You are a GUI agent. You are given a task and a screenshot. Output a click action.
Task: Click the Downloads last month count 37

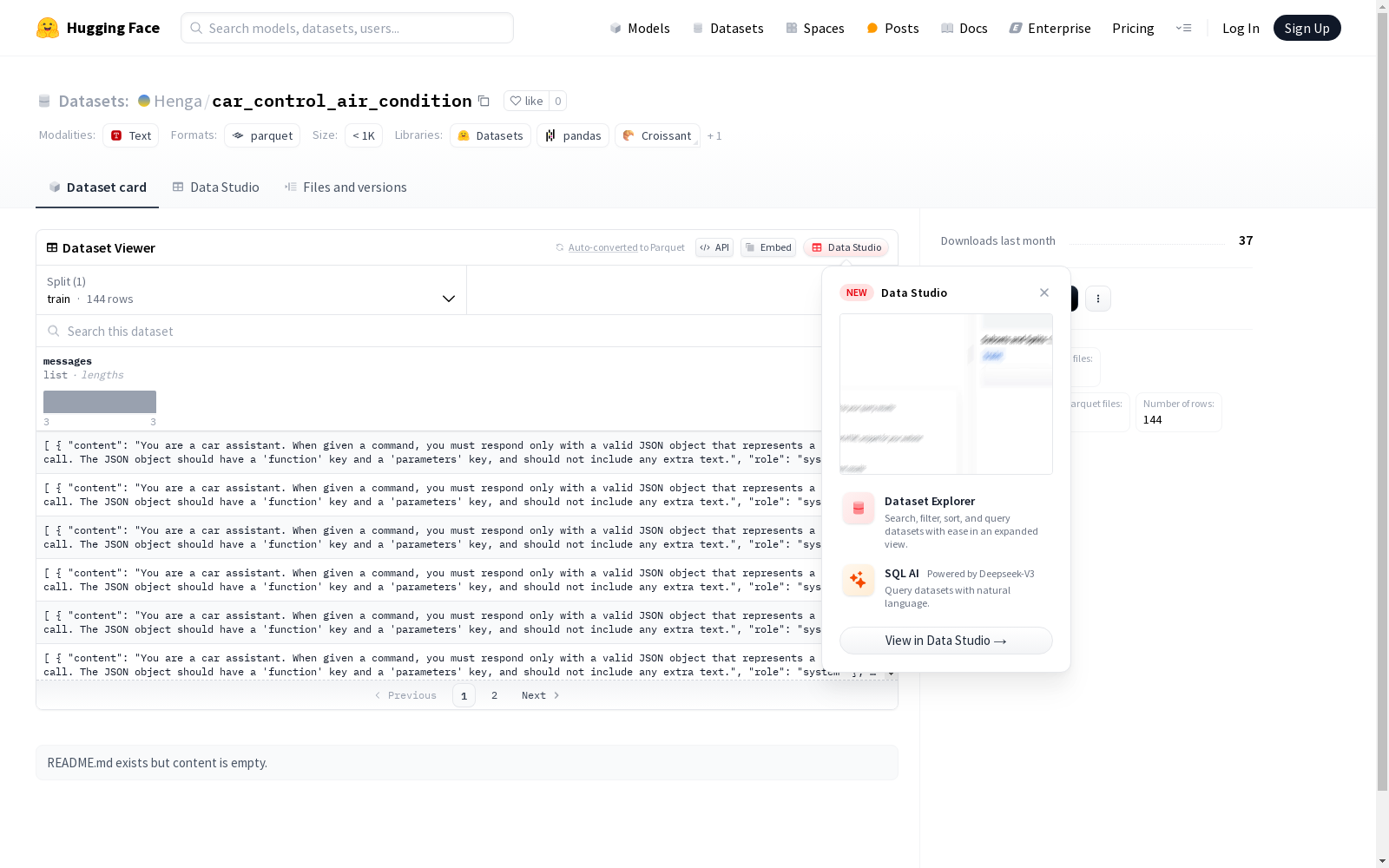pyautogui.click(x=1246, y=240)
